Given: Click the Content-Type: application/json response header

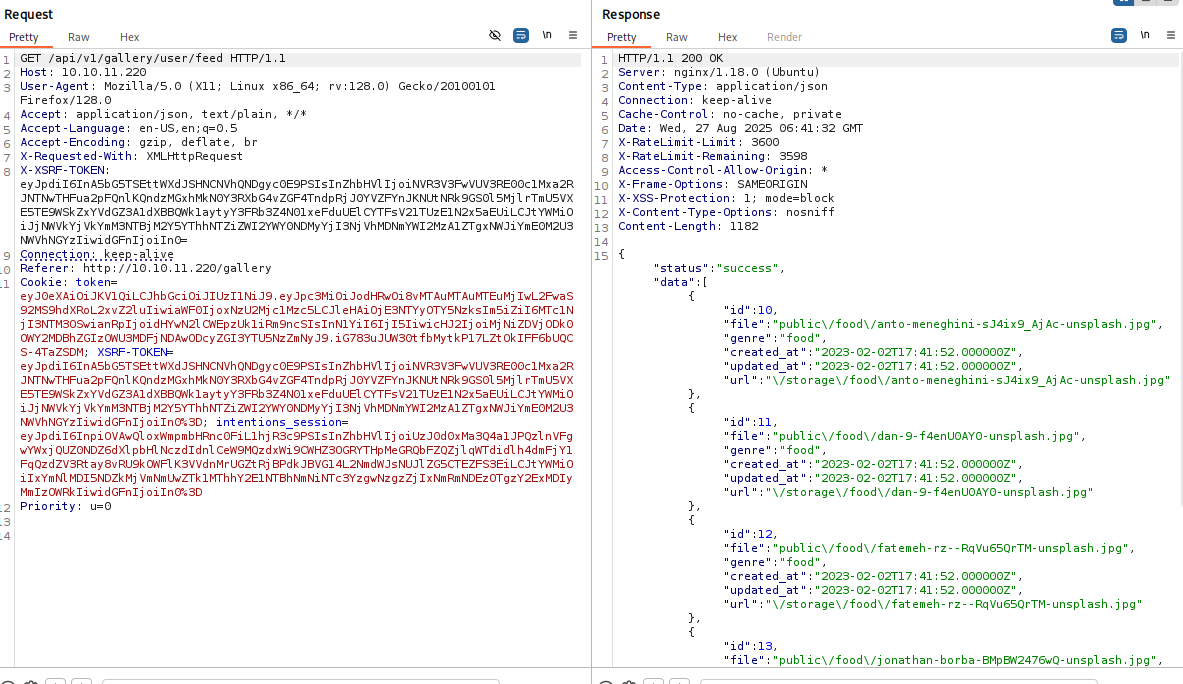Looking at the screenshot, I should pyautogui.click(x=723, y=86).
